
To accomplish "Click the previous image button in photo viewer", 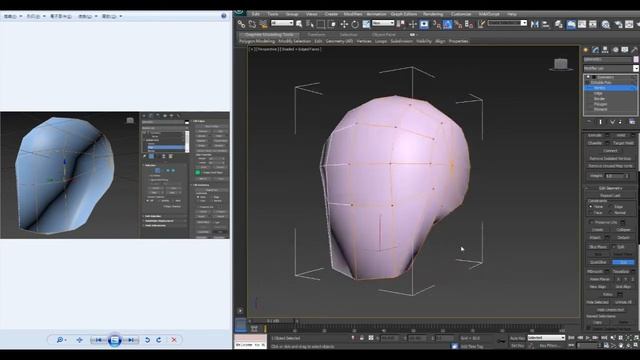I will pos(98,340).
